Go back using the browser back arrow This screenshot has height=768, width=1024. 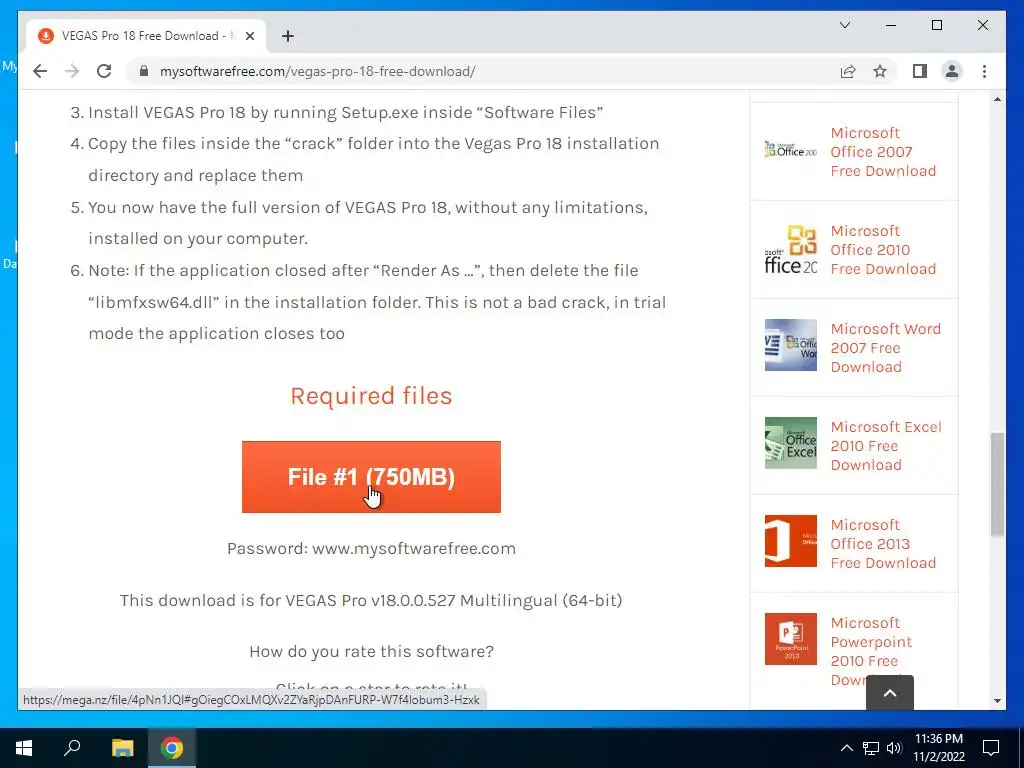click(x=40, y=71)
